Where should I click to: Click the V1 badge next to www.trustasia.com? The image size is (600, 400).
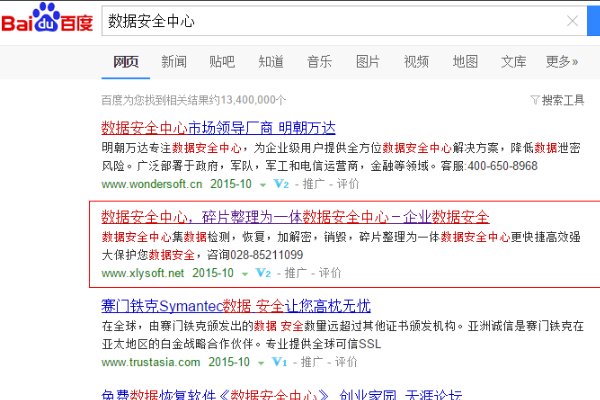(x=279, y=362)
